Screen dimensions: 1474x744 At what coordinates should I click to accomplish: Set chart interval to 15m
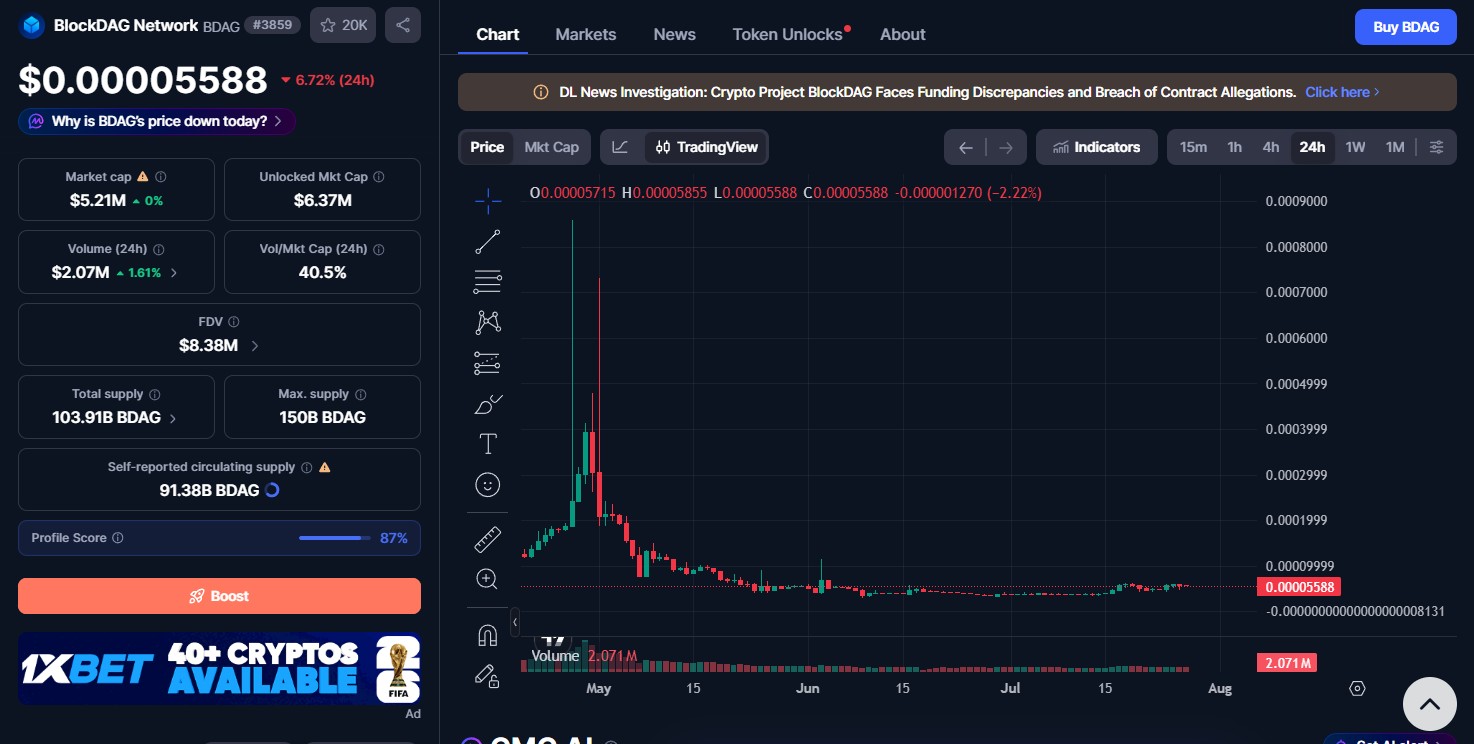coord(1193,147)
